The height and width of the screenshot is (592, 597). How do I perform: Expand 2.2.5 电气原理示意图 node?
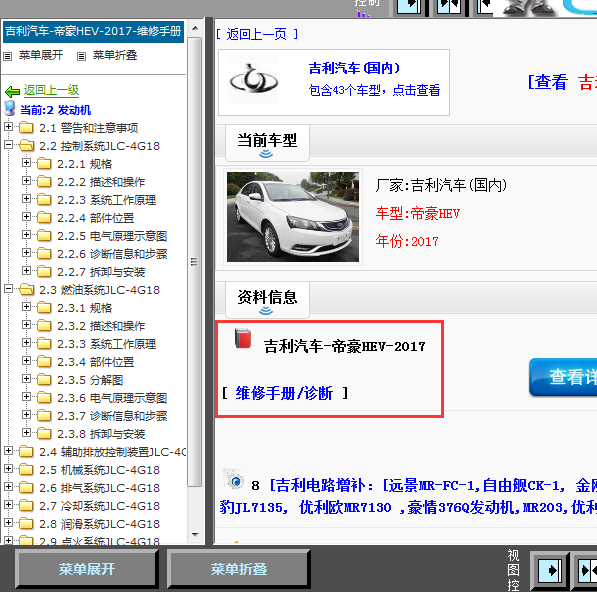click(26, 234)
